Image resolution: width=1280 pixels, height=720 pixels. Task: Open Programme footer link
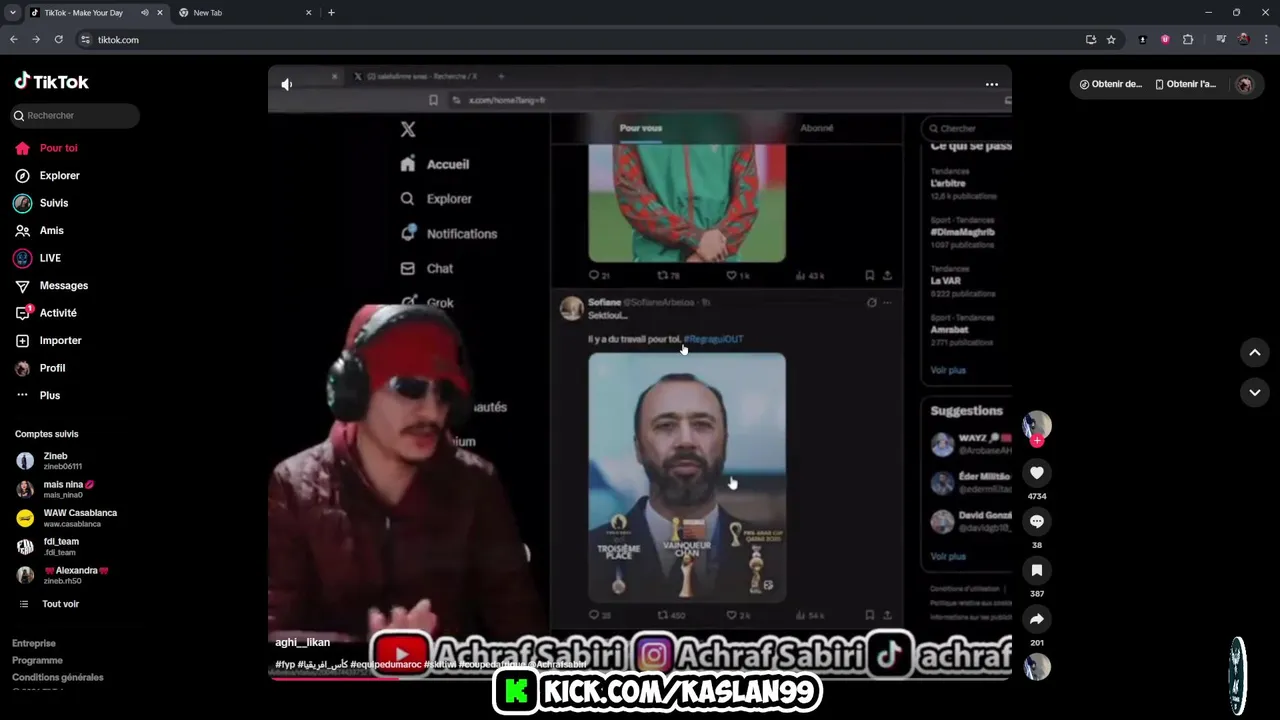(x=37, y=660)
